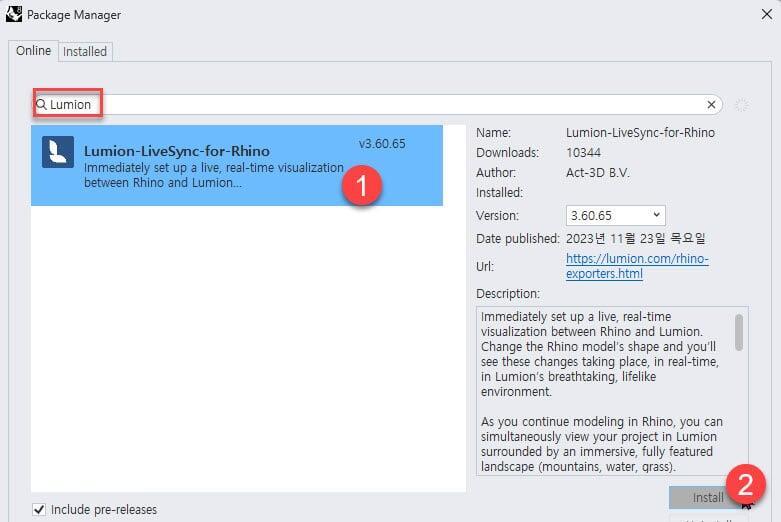Click the Name value Lumion-LiveSync-for-Rhino
The height and width of the screenshot is (522, 781).
[640, 132]
